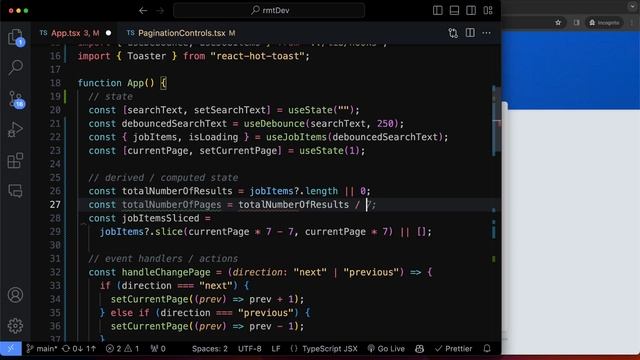Viewport: 640px width, 360px height.
Task: Open the browser side panel icon
Action: [x=576, y=23]
